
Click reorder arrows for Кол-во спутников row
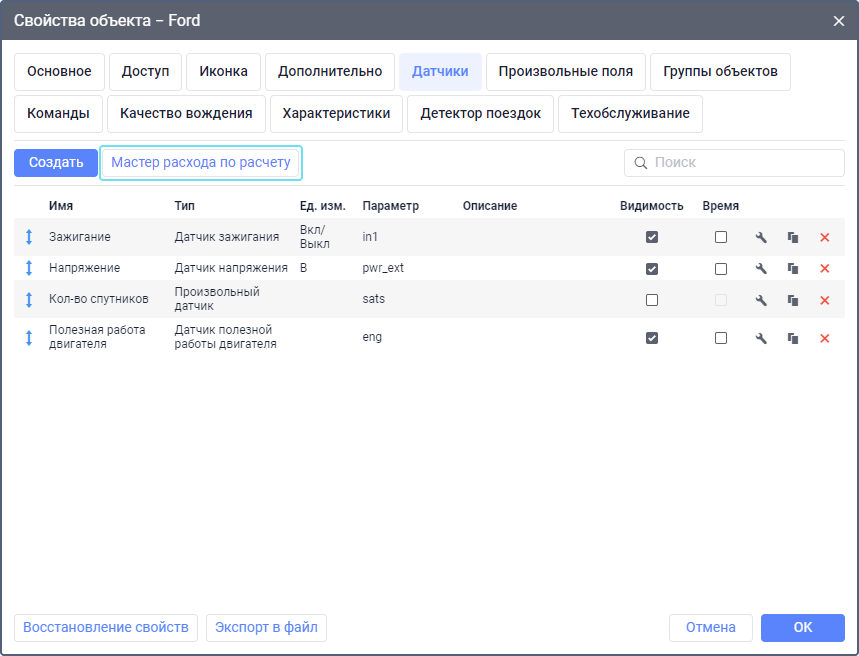(29, 300)
